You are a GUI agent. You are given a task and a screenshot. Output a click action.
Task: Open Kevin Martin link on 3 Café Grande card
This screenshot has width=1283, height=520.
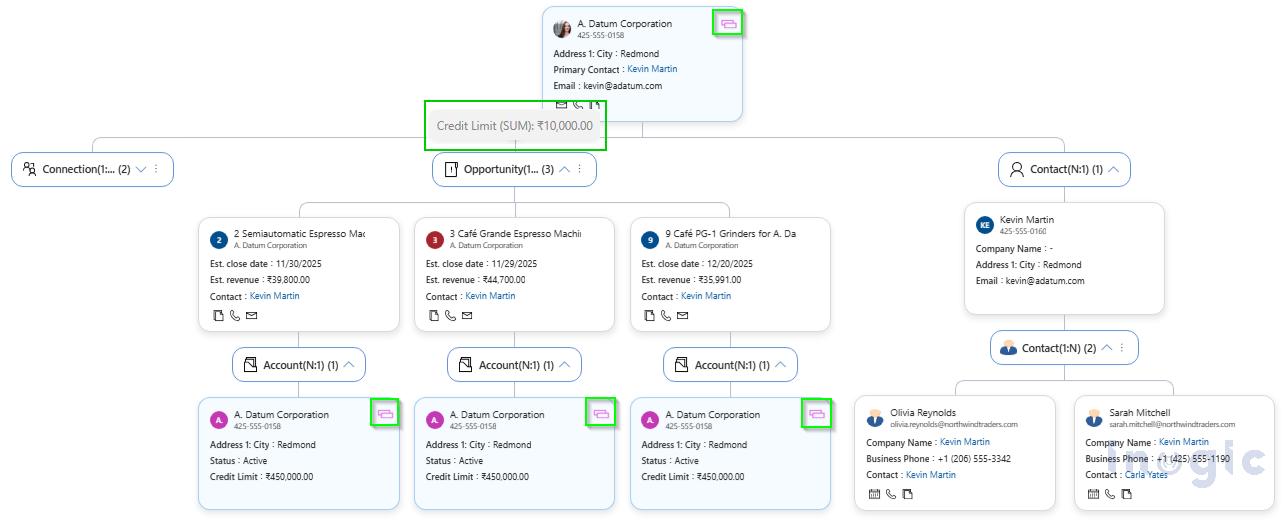pyautogui.click(x=490, y=296)
